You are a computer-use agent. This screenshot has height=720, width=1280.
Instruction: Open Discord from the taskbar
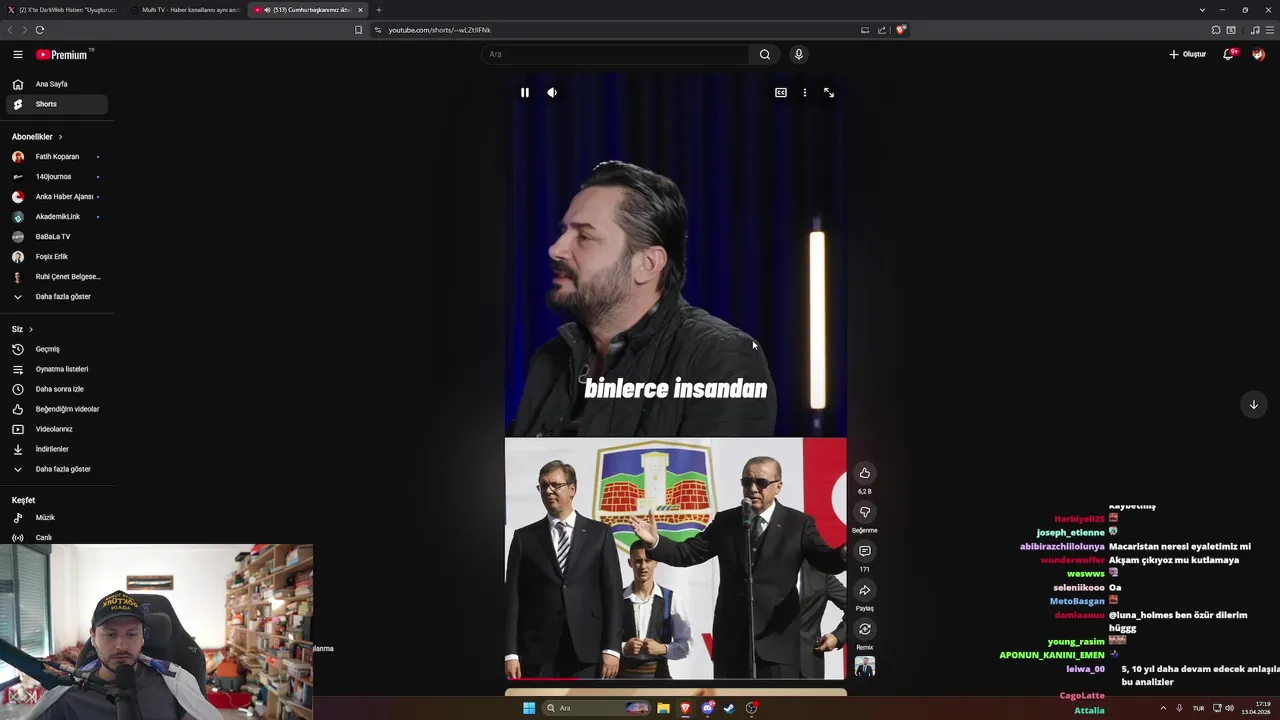click(708, 708)
